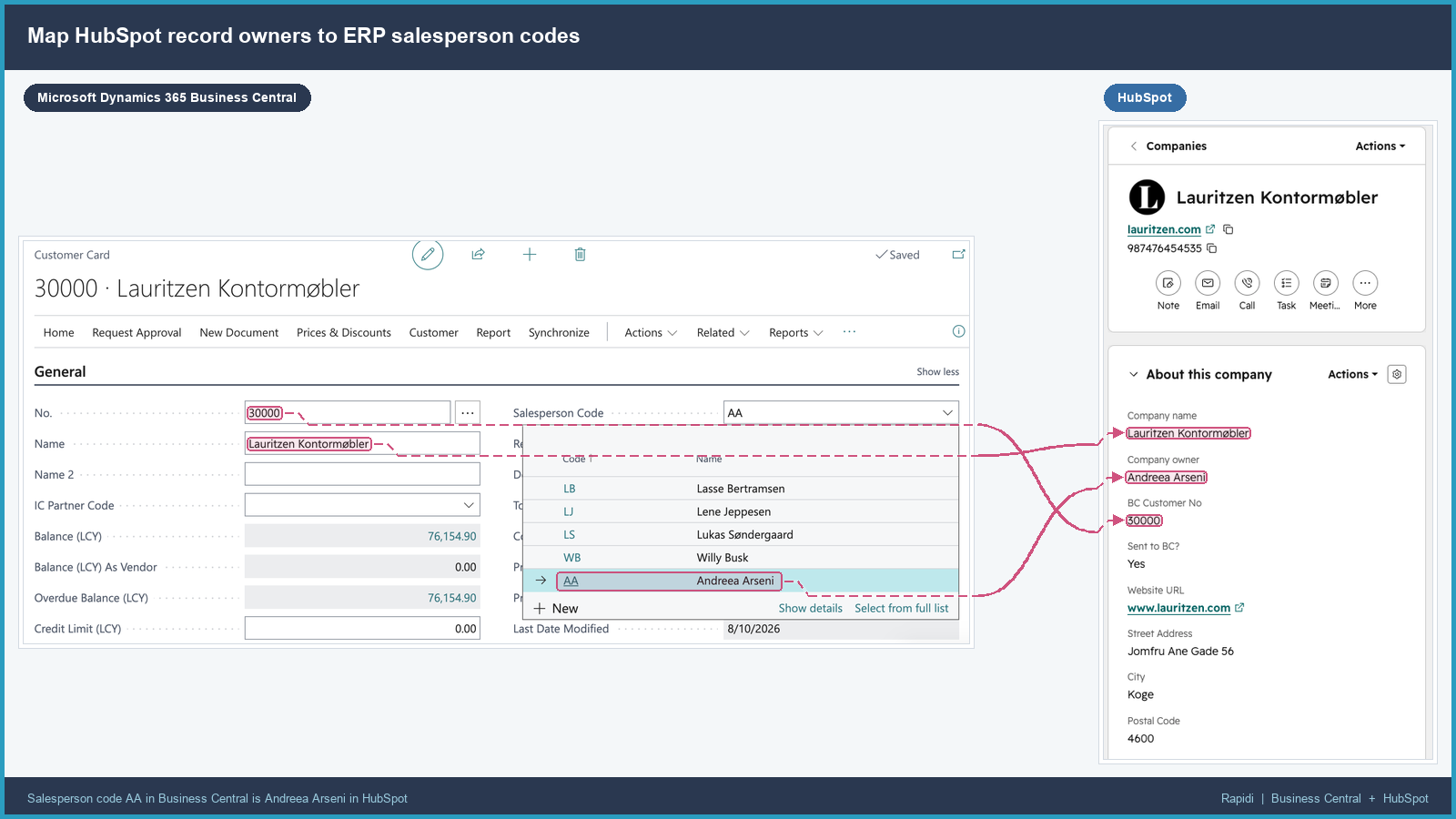Click the HubSpot Call icon
1456x819 pixels.
pos(1247,283)
